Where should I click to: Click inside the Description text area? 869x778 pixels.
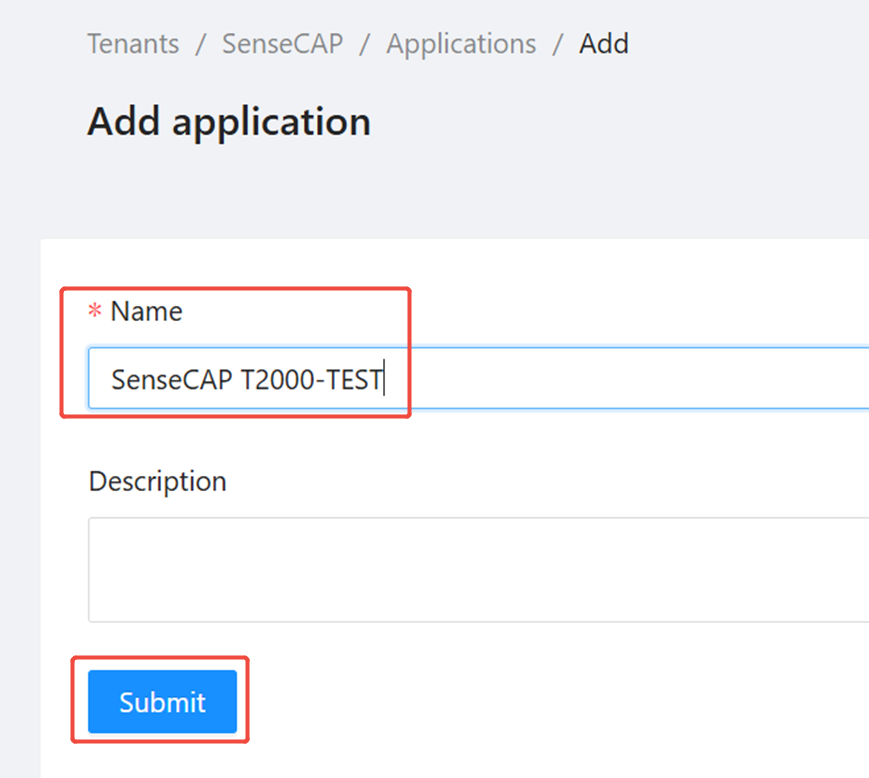coord(478,569)
